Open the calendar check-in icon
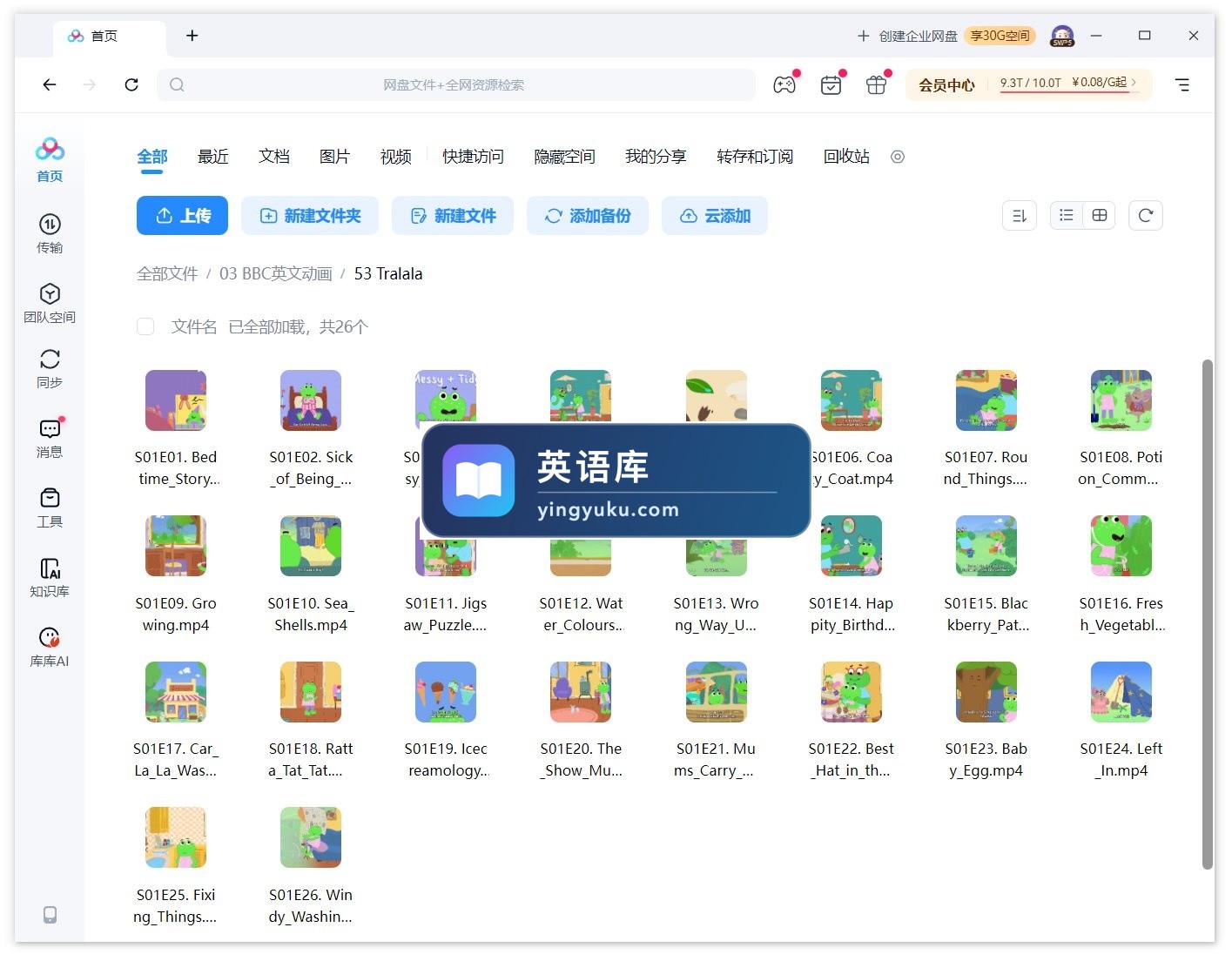This screenshot has height=961, width=1232. coord(831,84)
